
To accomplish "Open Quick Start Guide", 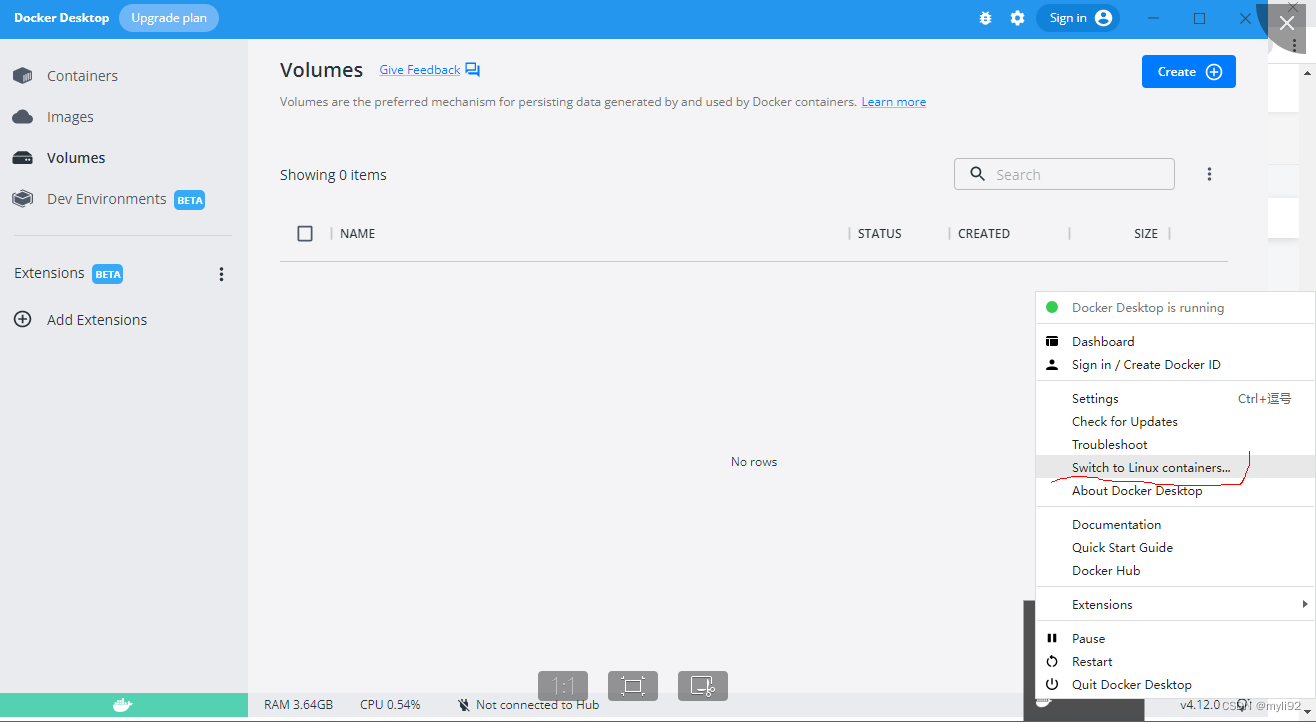I will tap(1175, 547).
